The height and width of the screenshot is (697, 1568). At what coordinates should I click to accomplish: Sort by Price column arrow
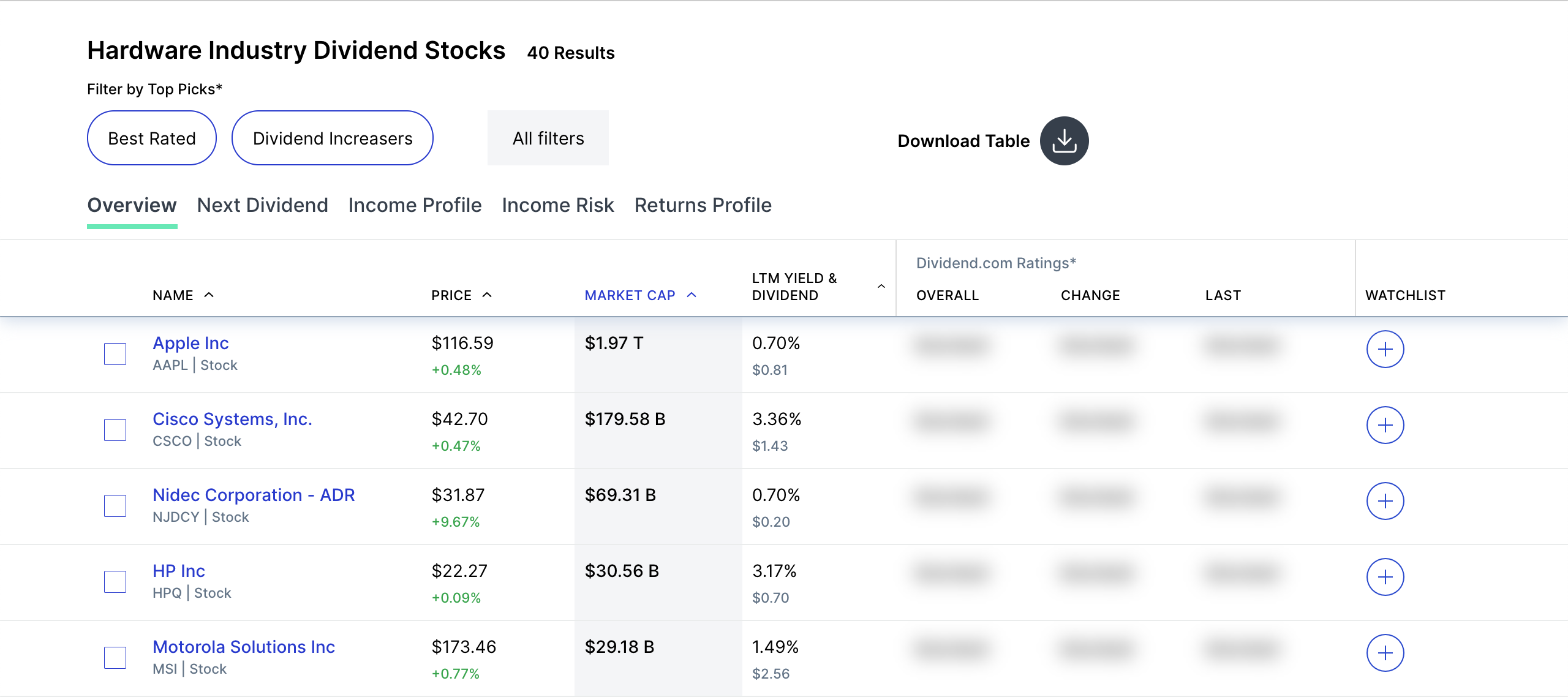click(487, 295)
